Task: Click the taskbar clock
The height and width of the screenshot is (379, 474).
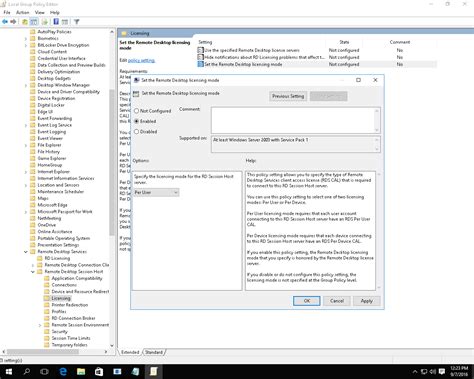Action: coord(459,371)
